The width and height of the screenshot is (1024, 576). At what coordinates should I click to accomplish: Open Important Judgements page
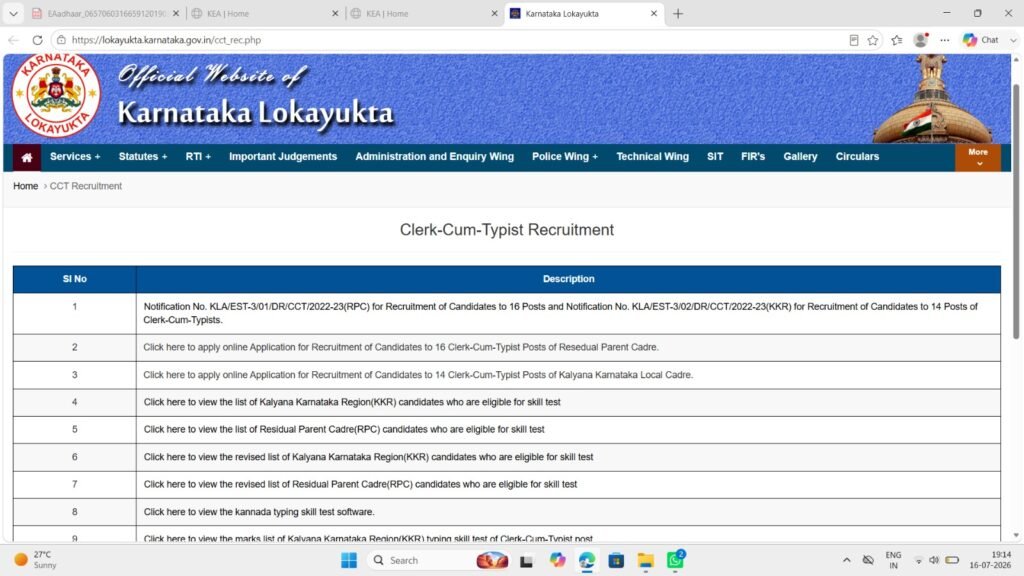283,157
